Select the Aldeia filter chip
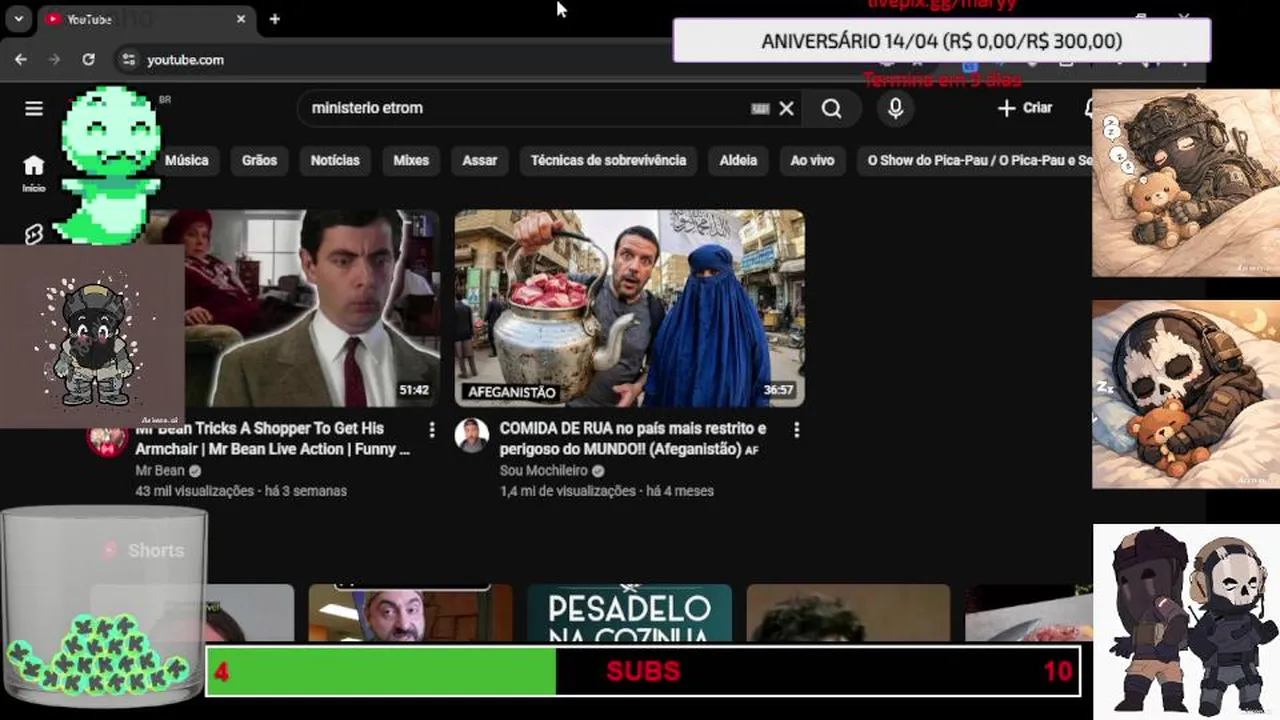This screenshot has width=1280, height=720. tap(738, 160)
